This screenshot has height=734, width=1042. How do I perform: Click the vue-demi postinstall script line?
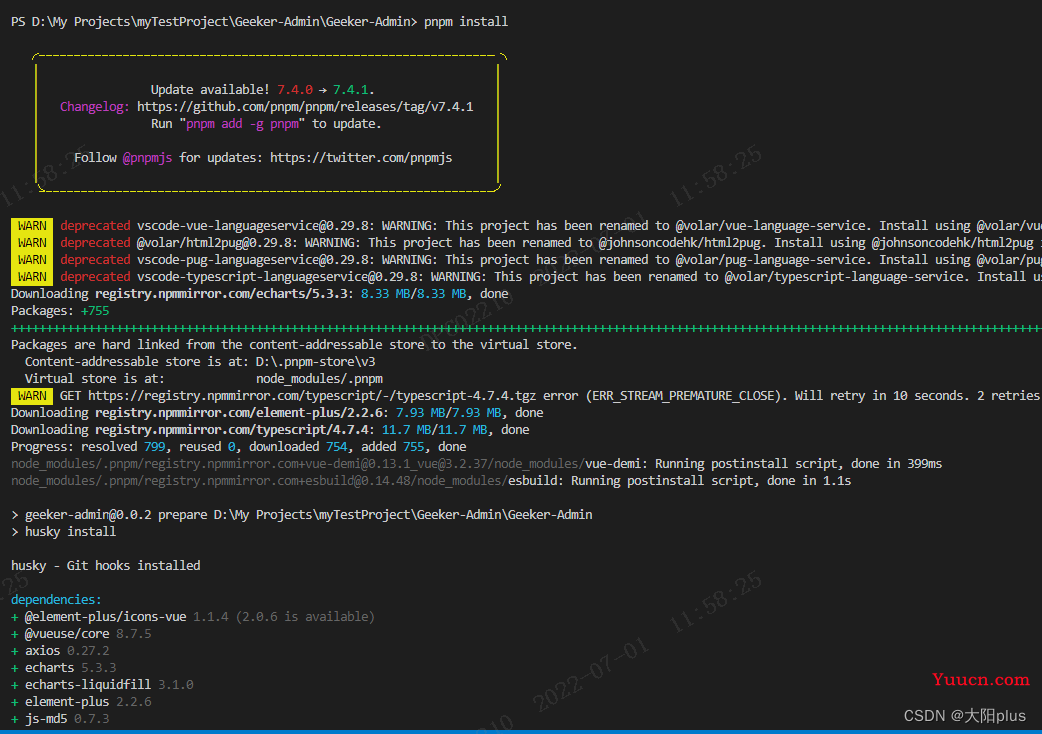tap(476, 464)
